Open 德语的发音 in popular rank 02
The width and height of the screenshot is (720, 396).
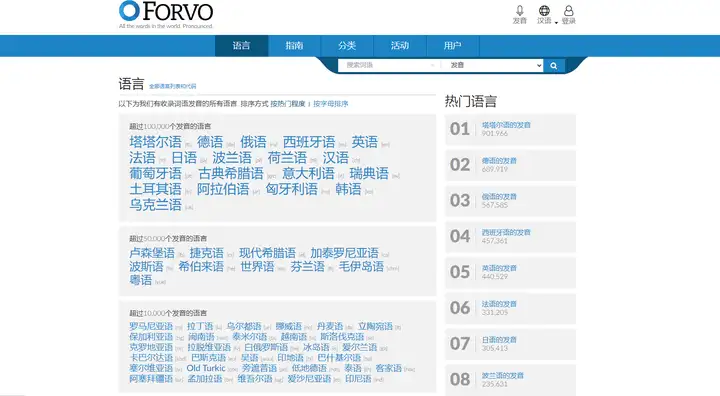click(499, 161)
